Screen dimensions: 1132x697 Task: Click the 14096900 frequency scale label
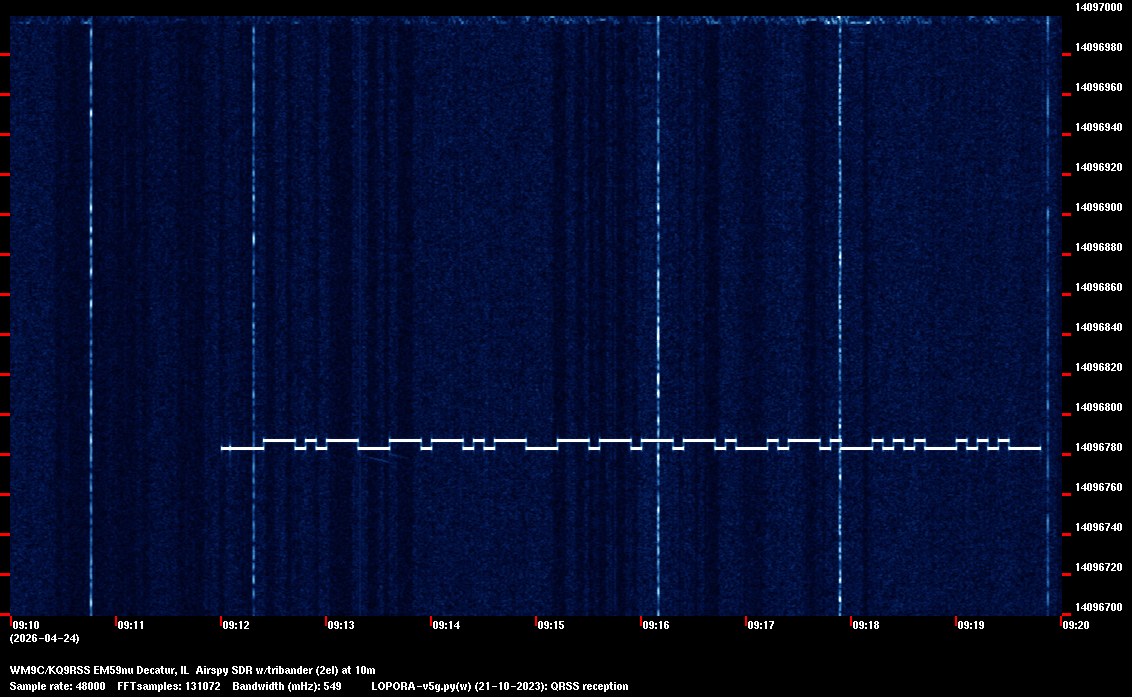pyautogui.click(x=1098, y=207)
